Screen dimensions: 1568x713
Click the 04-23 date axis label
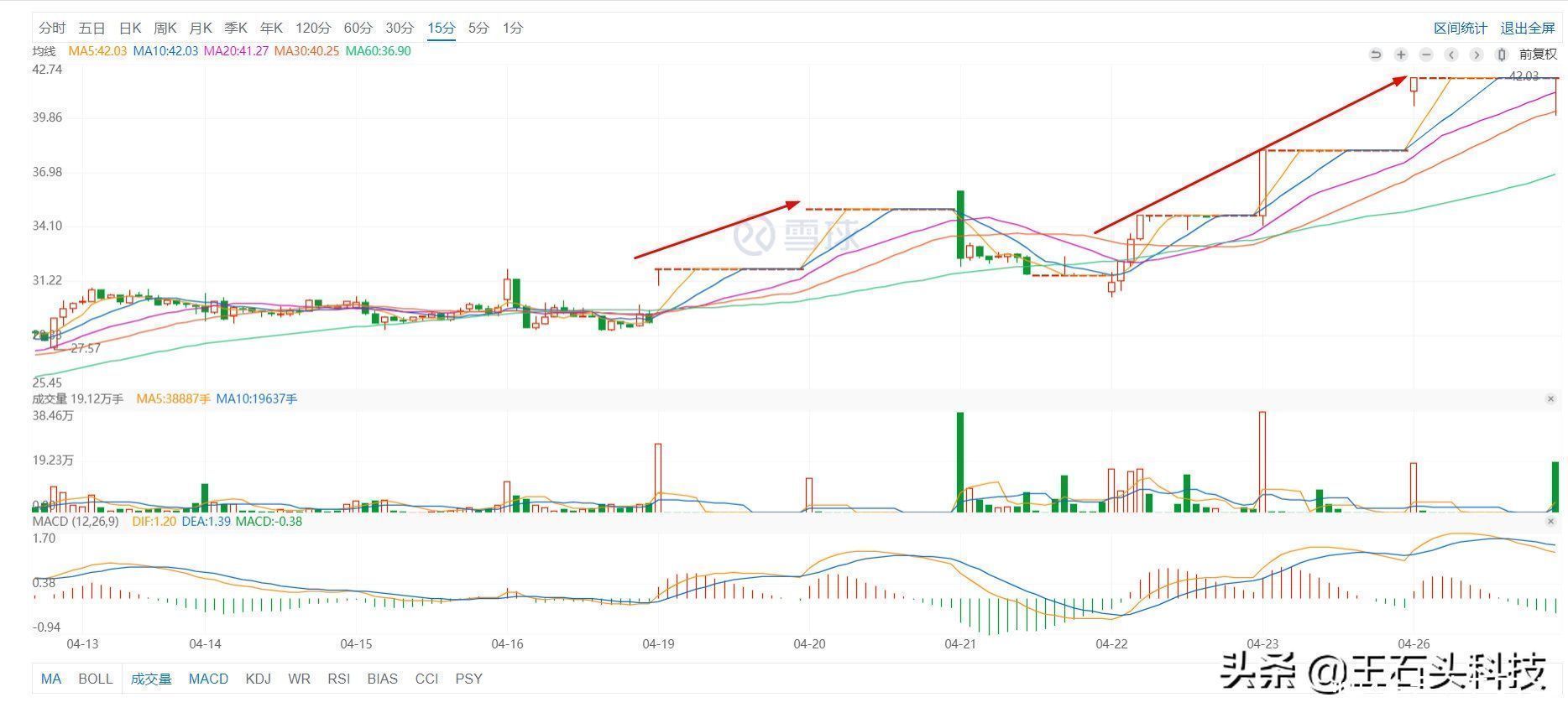click(1262, 644)
